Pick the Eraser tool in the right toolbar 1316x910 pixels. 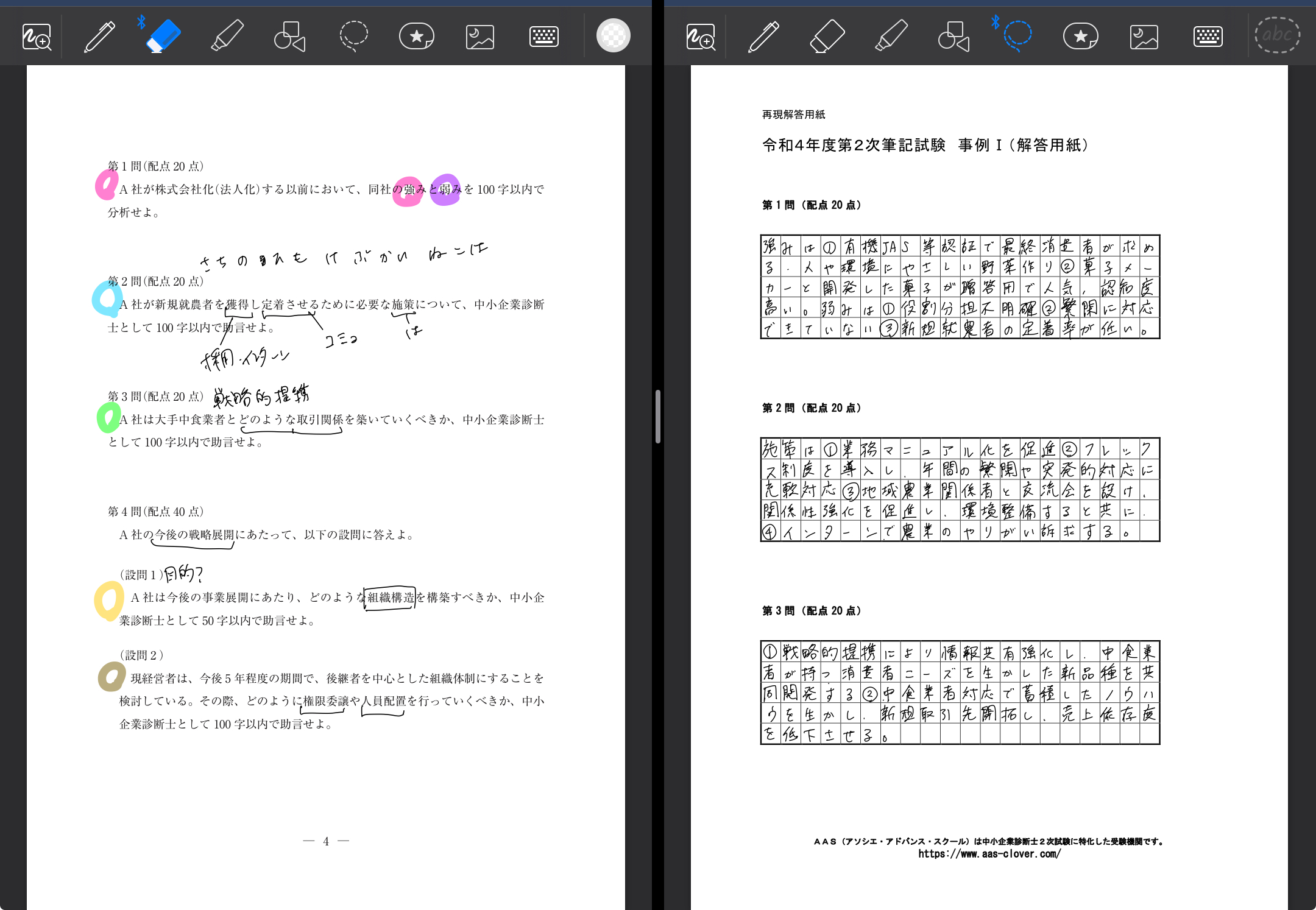(827, 36)
